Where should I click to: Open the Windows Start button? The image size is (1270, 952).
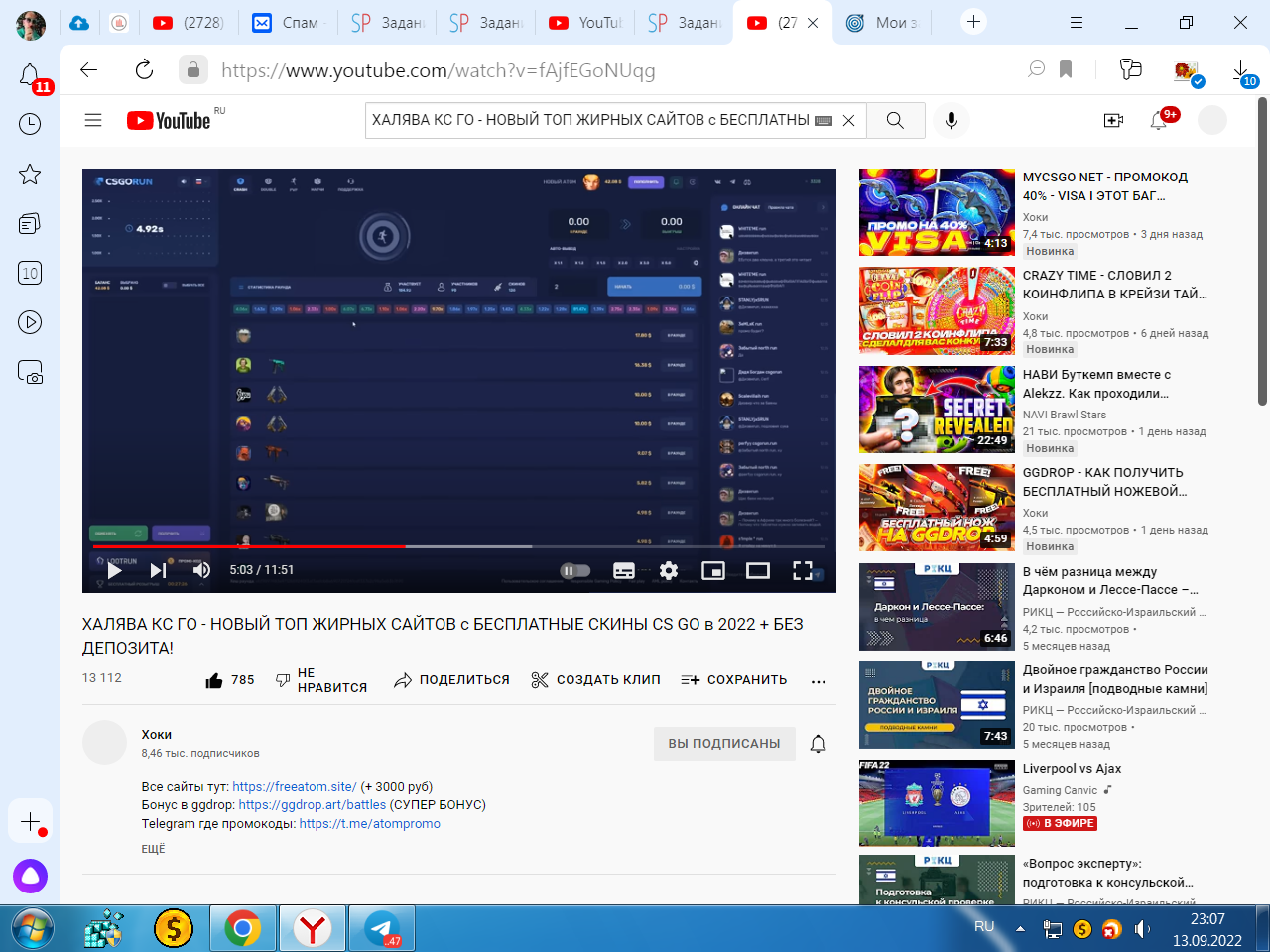pyautogui.click(x=32, y=929)
